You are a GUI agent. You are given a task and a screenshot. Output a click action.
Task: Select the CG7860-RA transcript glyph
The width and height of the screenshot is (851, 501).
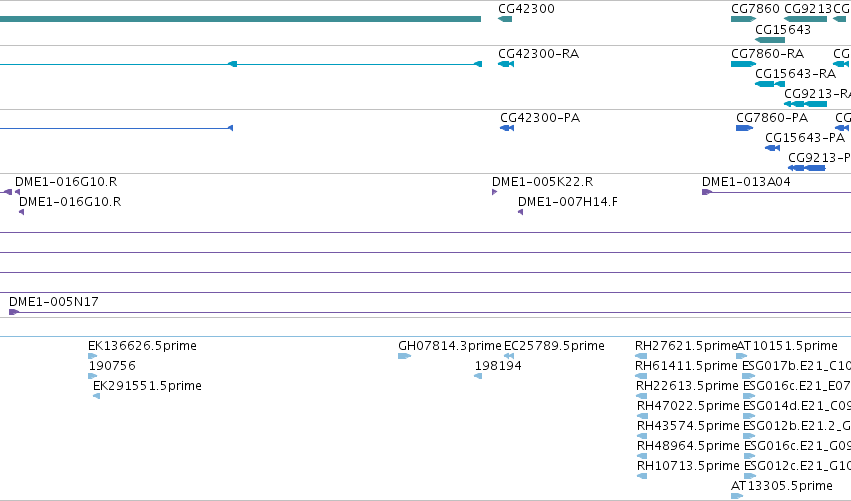pos(743,64)
